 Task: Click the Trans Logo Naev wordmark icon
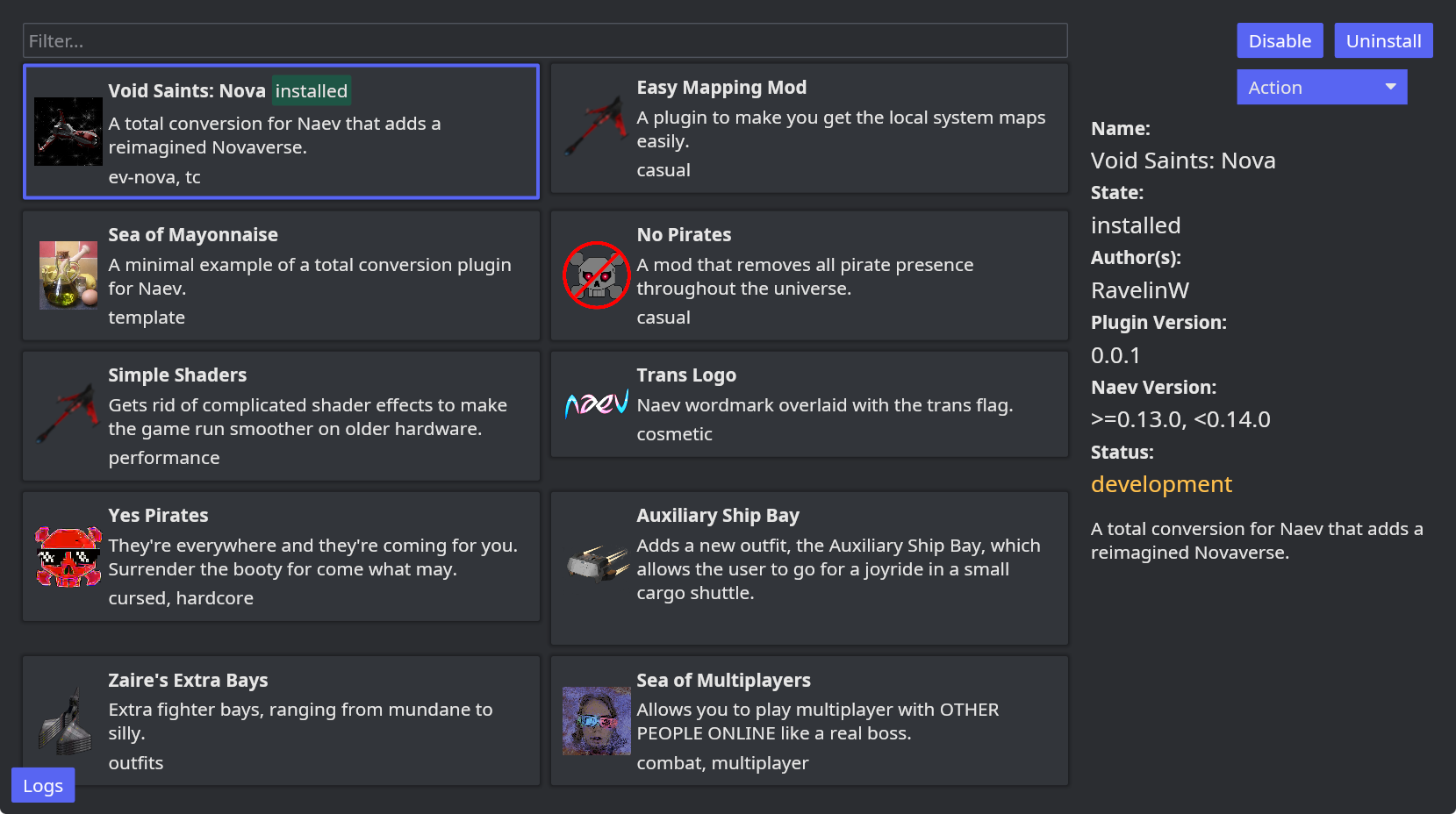(x=596, y=404)
